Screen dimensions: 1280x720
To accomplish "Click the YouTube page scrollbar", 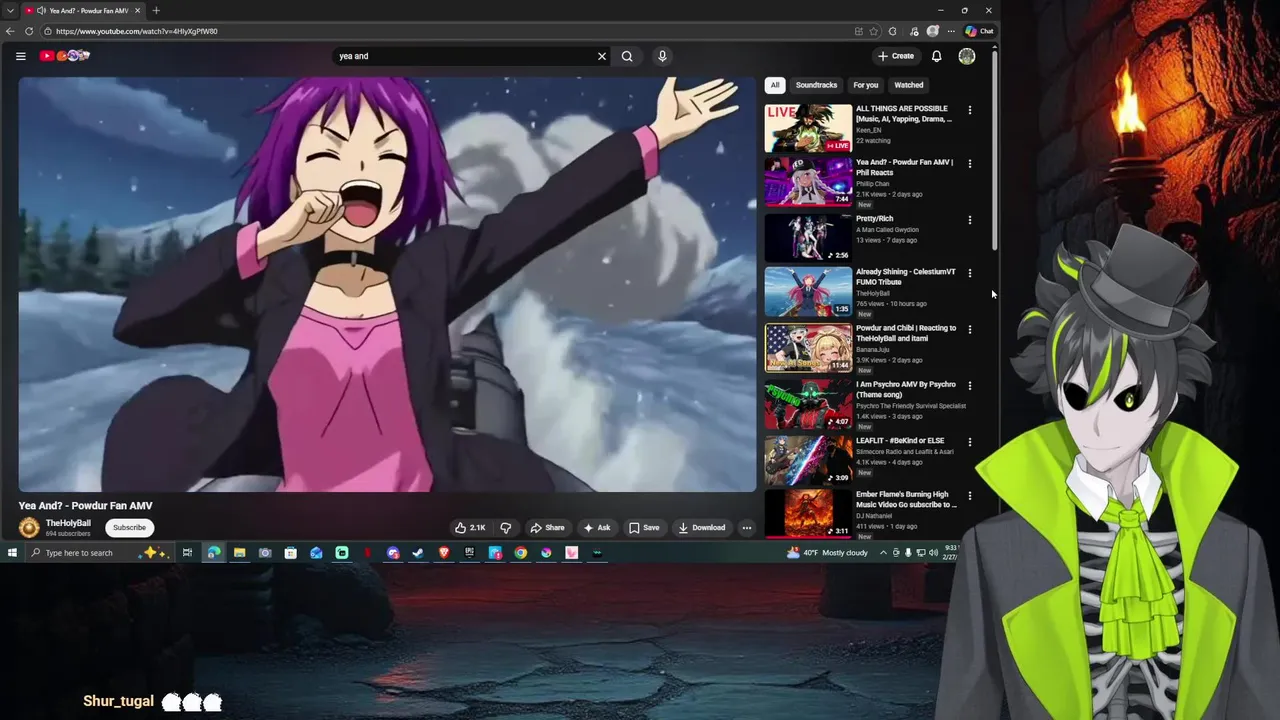I will click(995, 150).
